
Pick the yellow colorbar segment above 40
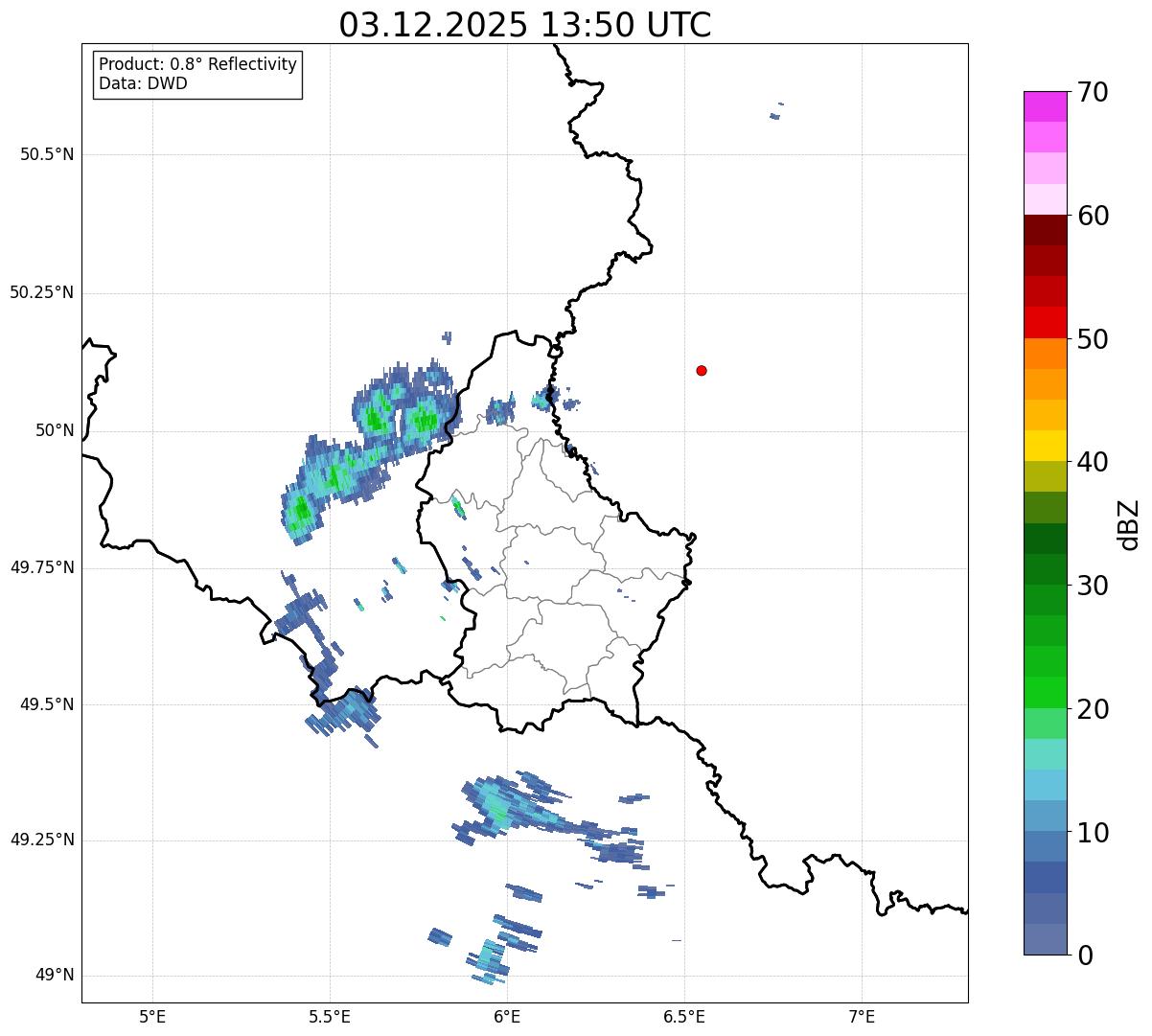click(1045, 446)
